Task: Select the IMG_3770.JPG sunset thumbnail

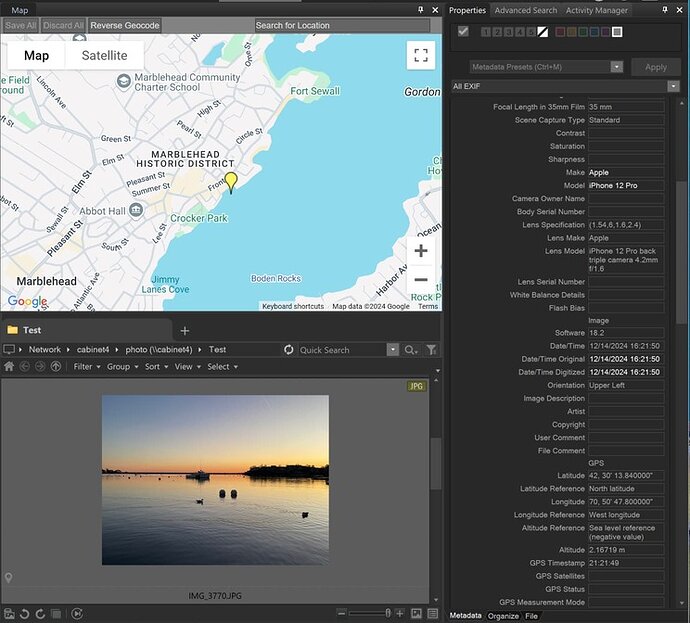Action: pyautogui.click(x=215, y=479)
